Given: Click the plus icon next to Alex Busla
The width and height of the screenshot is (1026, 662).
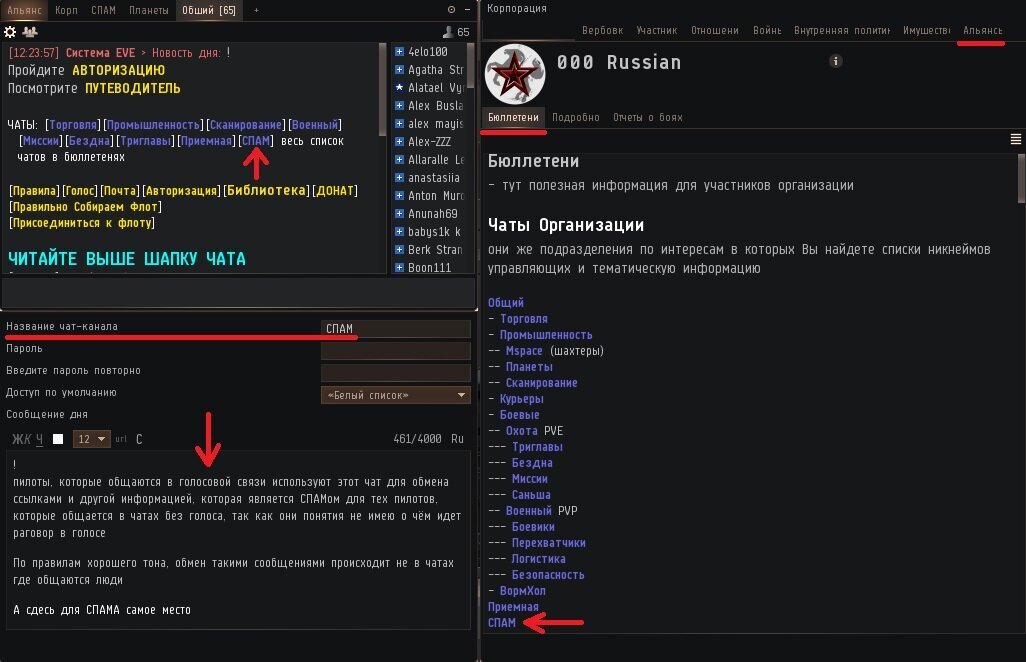Looking at the screenshot, I should pos(399,105).
